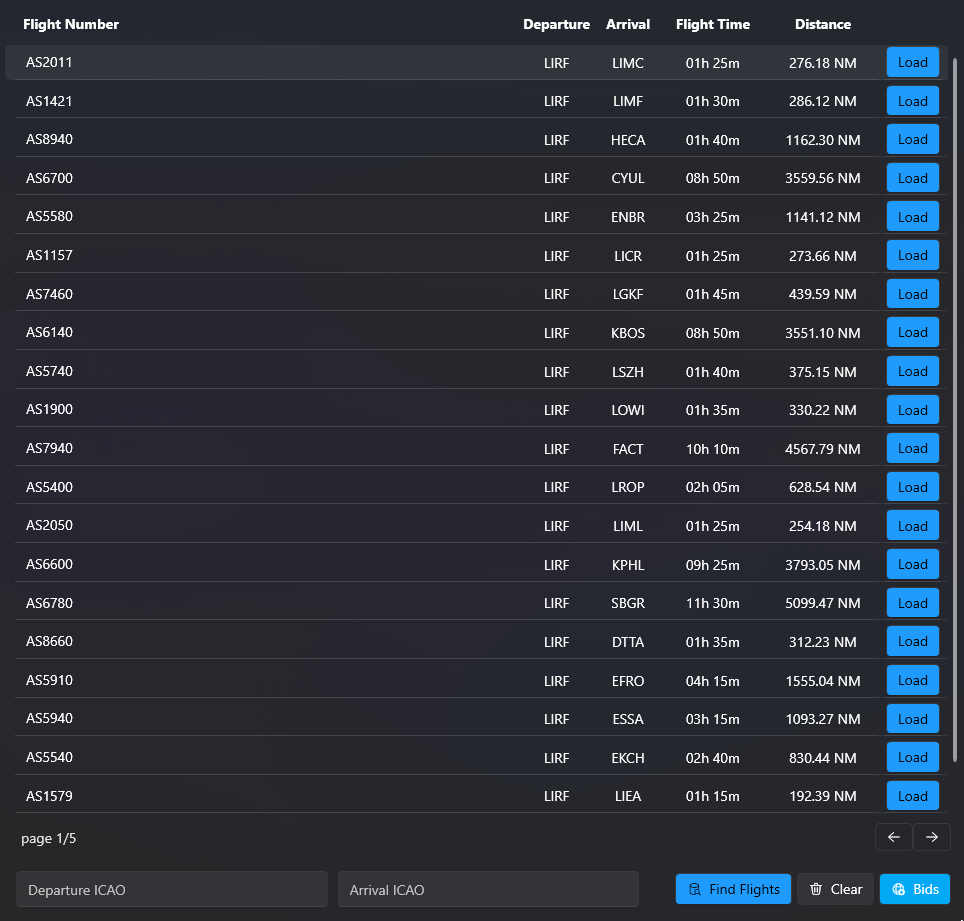Click the Flight Number column header
Image resolution: width=964 pixels, height=921 pixels.
71,24
